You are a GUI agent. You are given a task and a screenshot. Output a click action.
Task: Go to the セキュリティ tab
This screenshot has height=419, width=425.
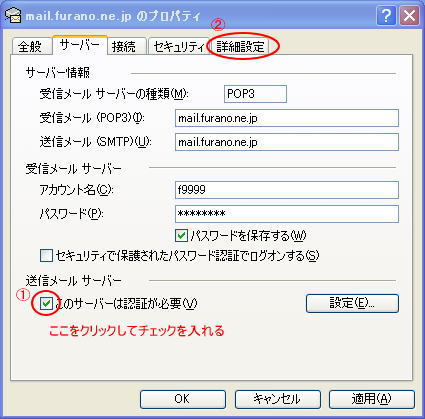point(178,46)
